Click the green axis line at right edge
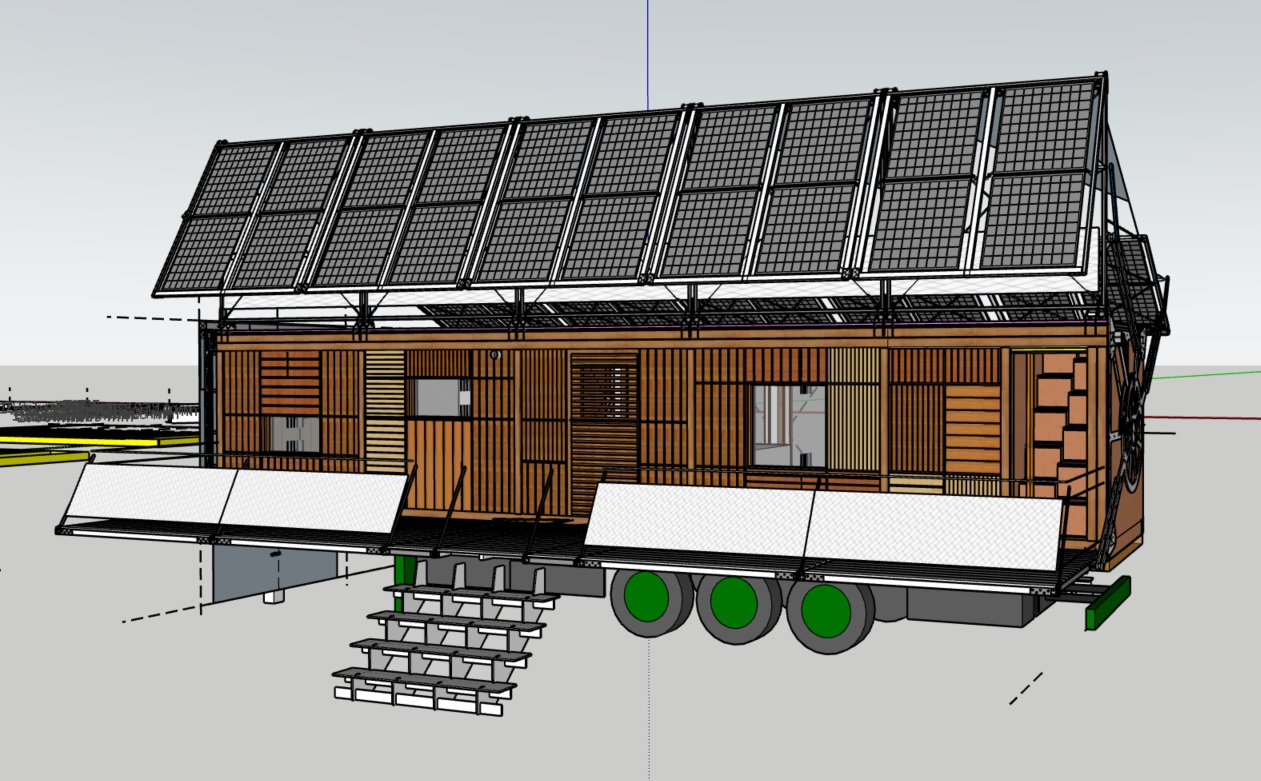 click(x=1205, y=376)
